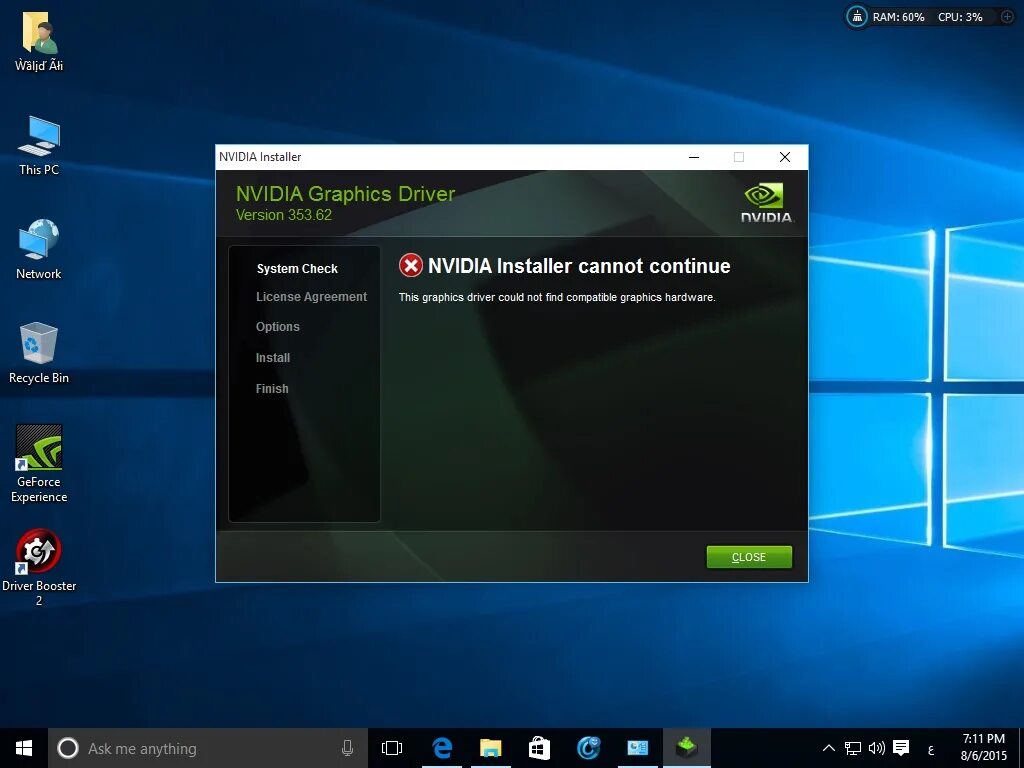This screenshot has height=768, width=1024.
Task: Click the CPU 3% widget readout
Action: pos(960,17)
